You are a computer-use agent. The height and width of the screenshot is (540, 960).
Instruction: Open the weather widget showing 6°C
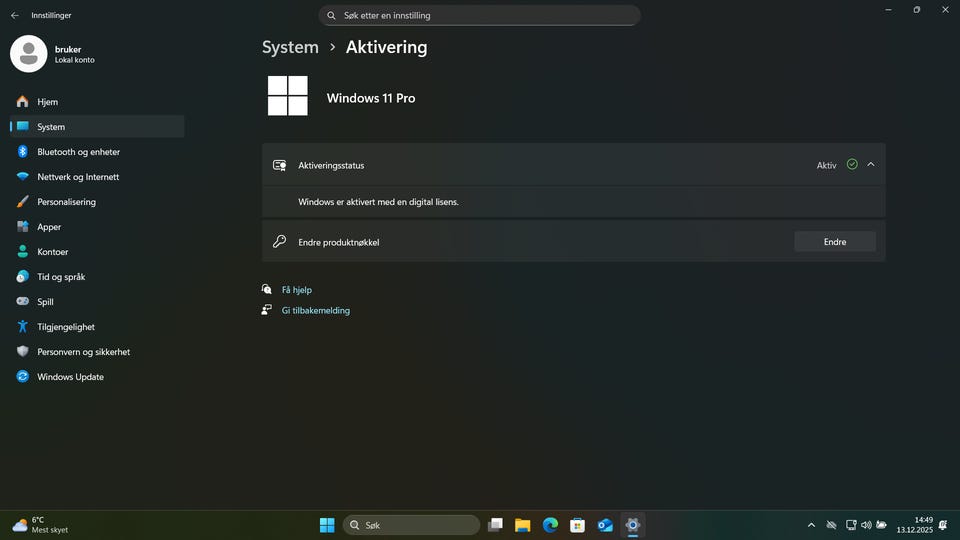[40, 525]
